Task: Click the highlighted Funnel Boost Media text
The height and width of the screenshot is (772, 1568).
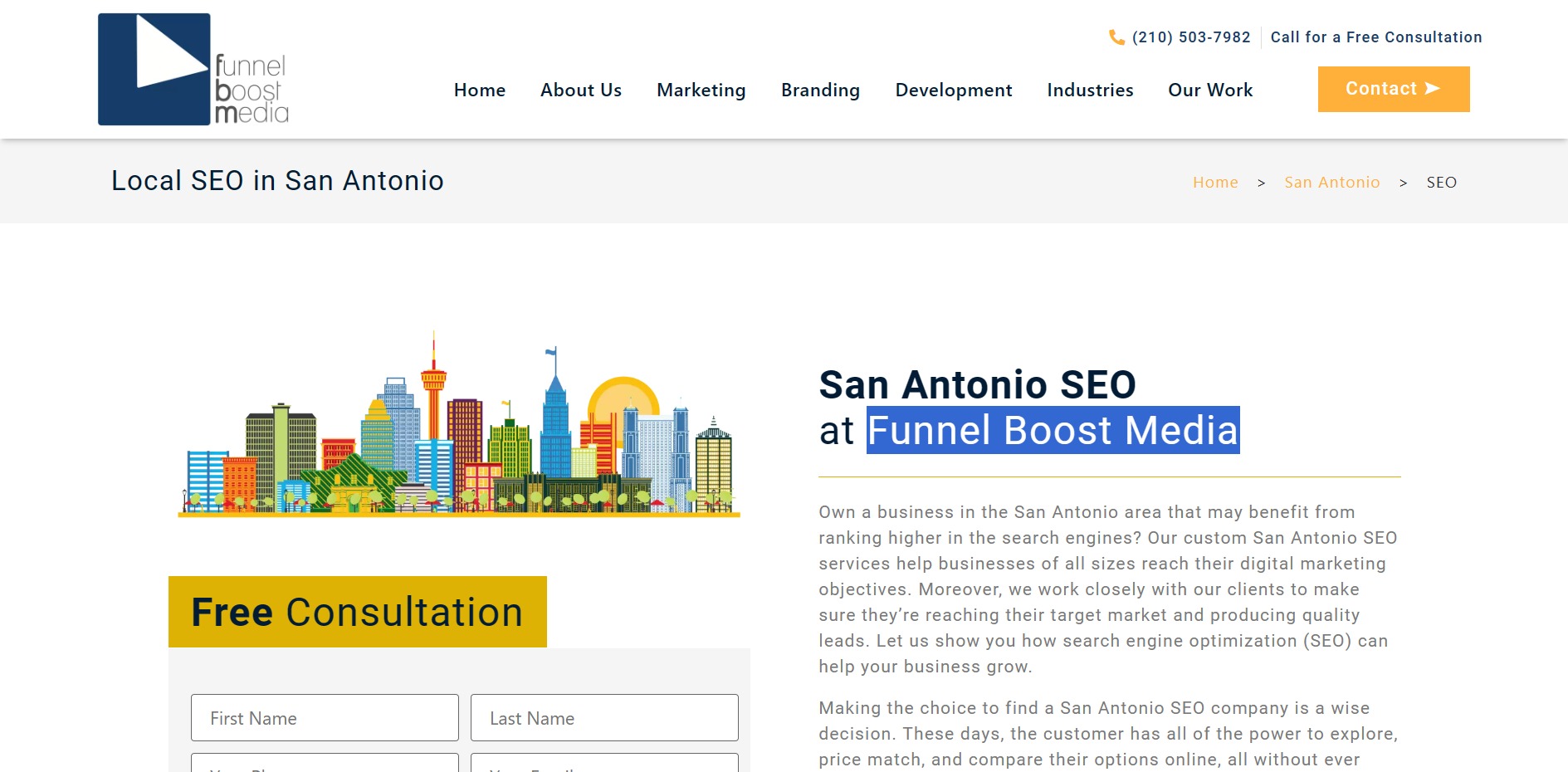Action: (1053, 430)
